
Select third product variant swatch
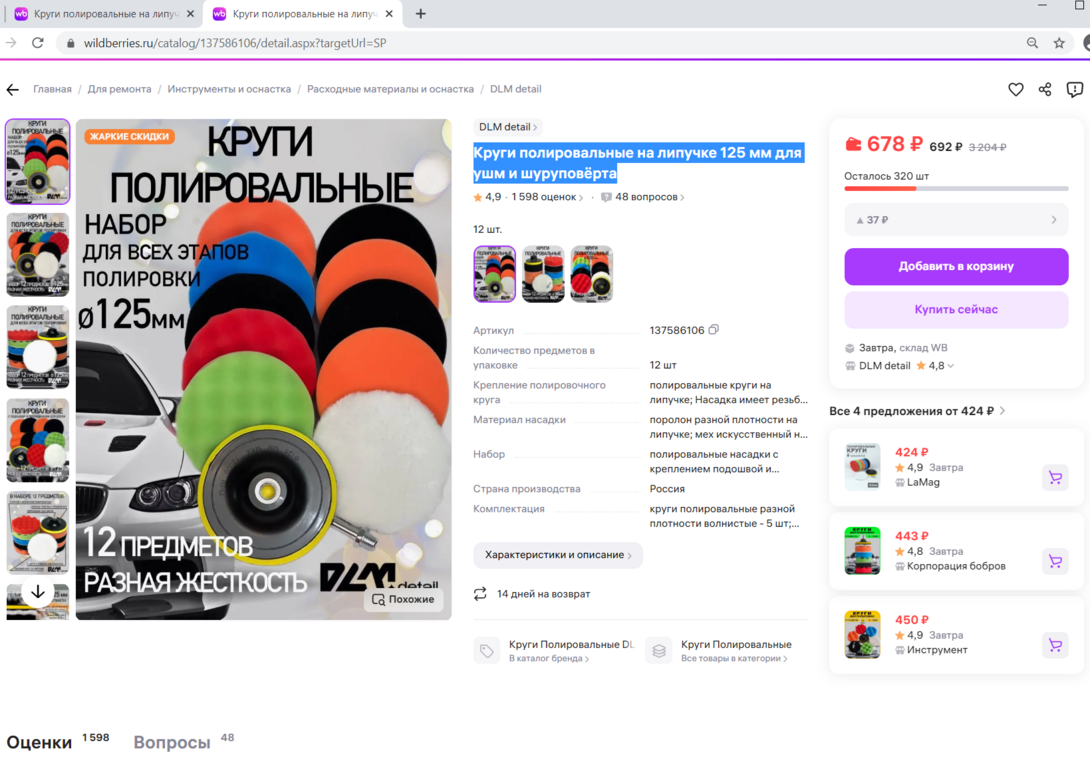click(592, 273)
